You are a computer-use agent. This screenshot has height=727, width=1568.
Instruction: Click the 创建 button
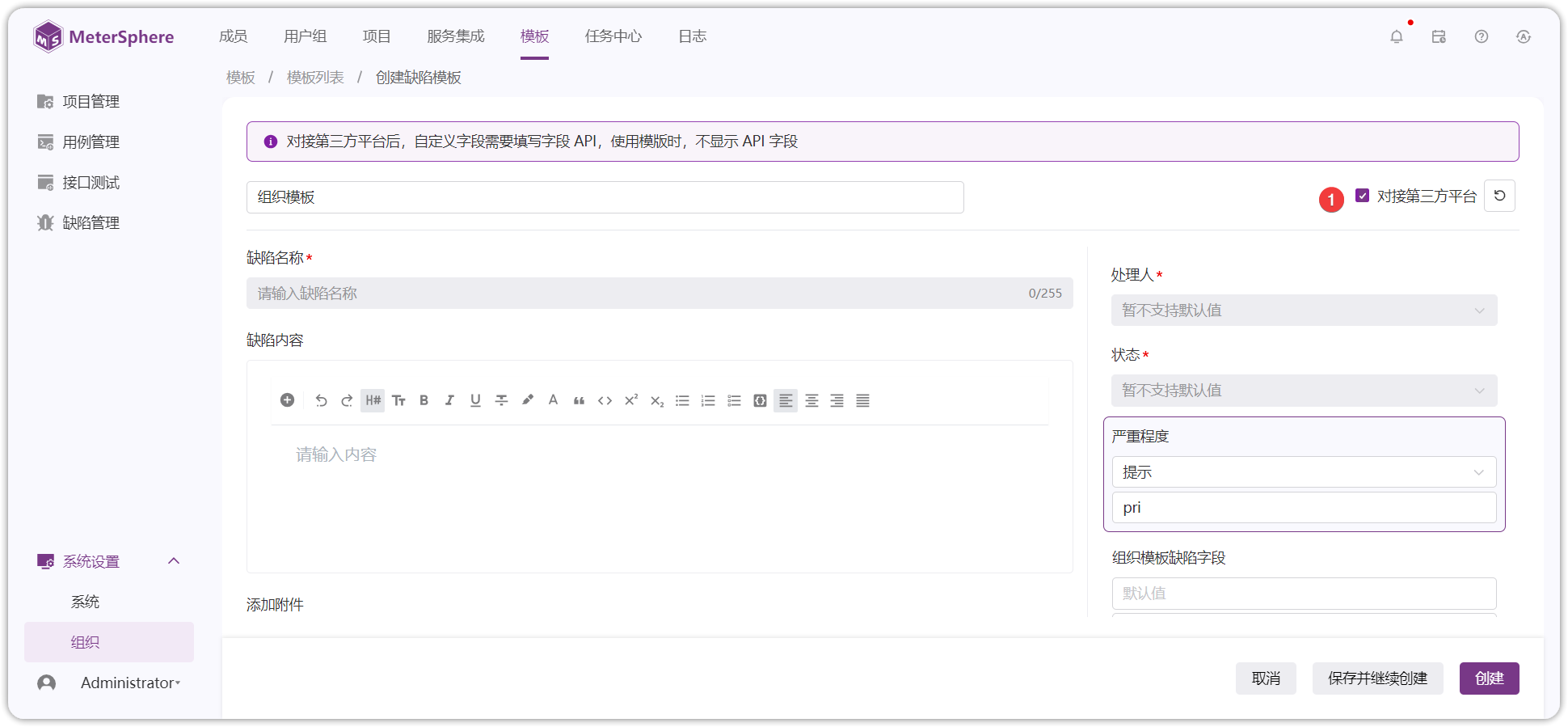[x=1489, y=678]
